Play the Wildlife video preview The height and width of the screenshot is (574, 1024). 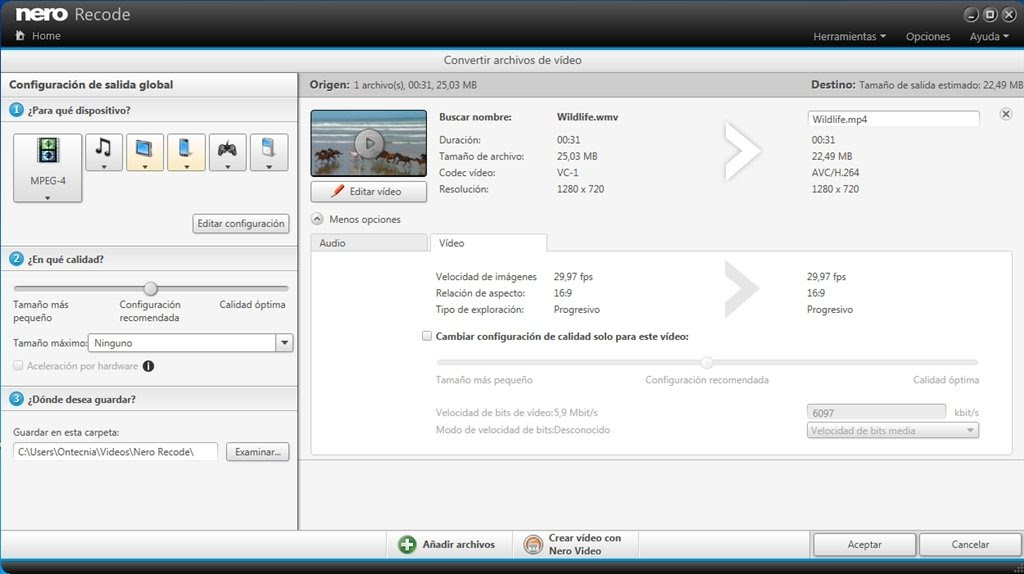tap(369, 143)
